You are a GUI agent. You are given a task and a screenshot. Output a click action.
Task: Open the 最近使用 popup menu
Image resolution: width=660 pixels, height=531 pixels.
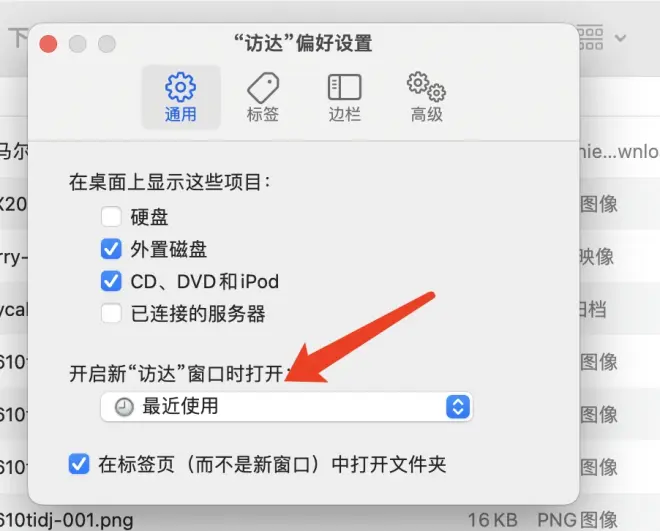tap(287, 407)
